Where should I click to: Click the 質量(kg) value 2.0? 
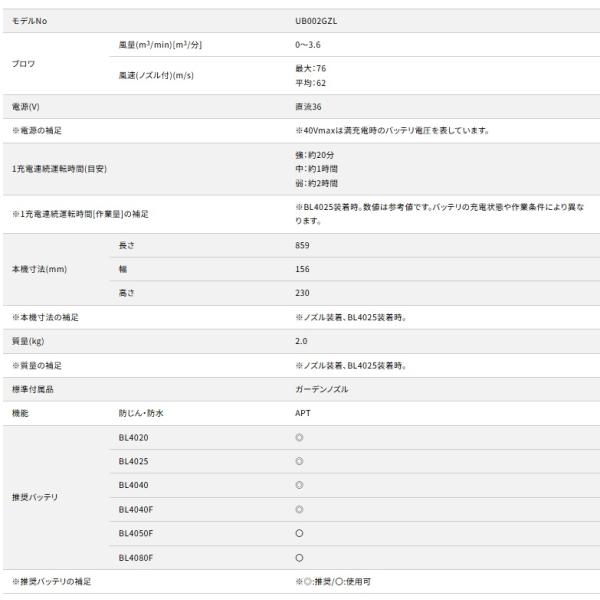(x=301, y=341)
